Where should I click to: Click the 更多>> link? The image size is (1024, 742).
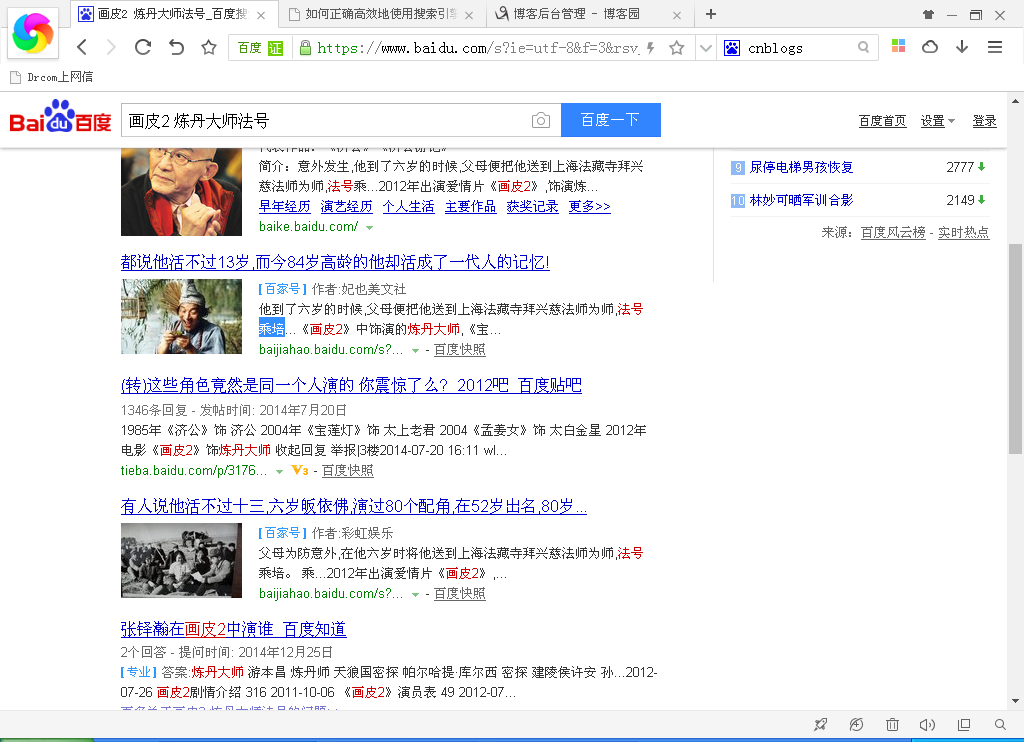tap(589, 206)
